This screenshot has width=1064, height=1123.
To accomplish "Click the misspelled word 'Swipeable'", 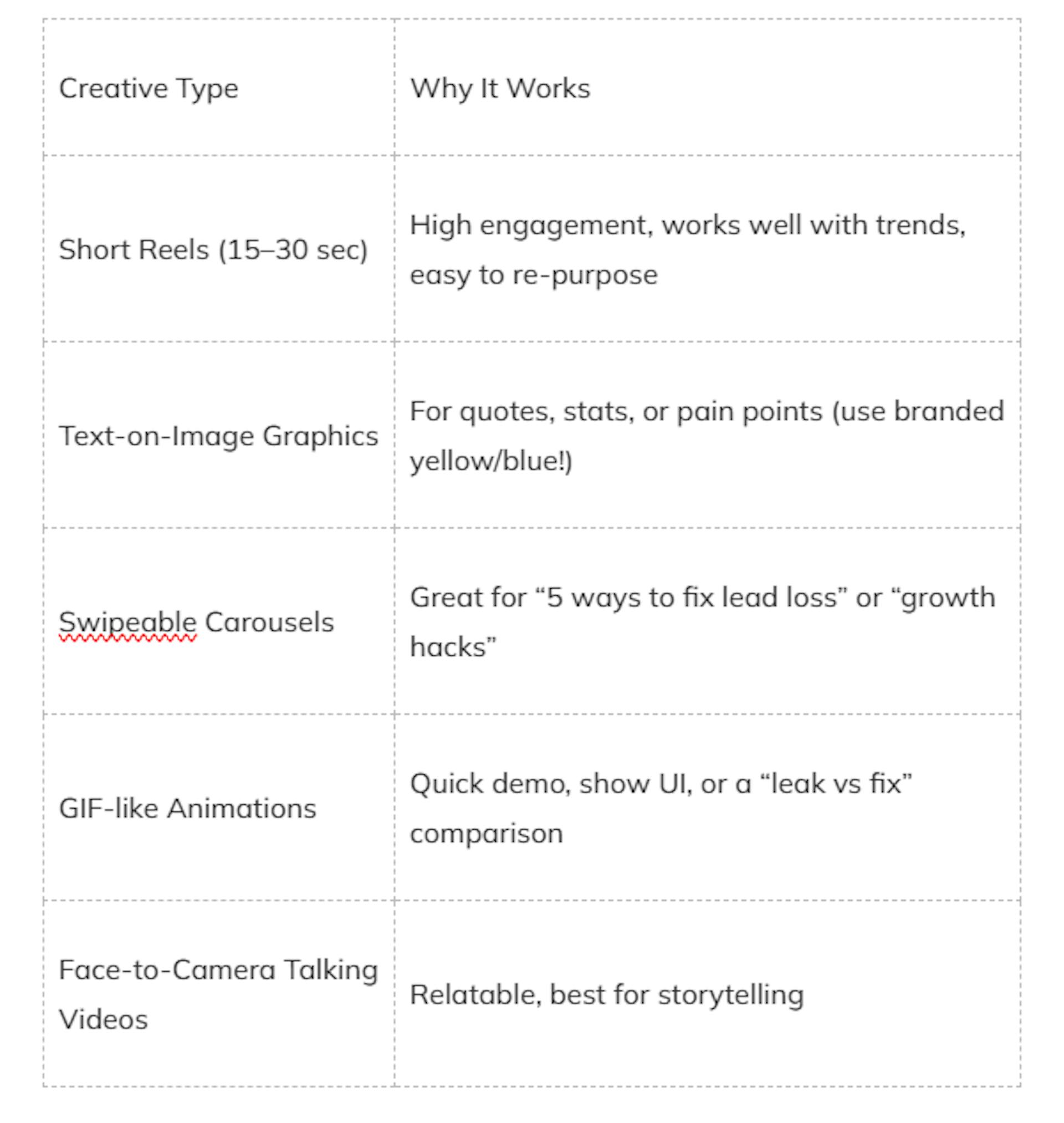I will click(x=127, y=623).
